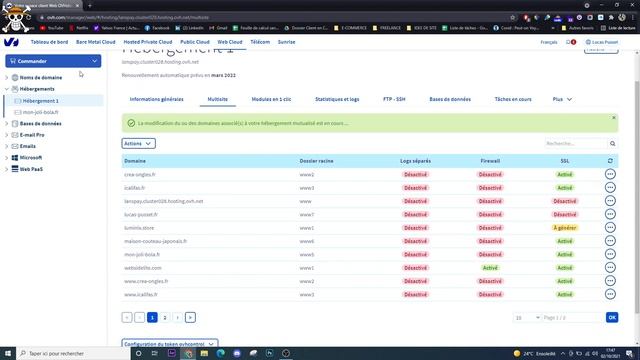Expand the Emails tree node
Screen dimensions: 640x360
(x=7, y=146)
